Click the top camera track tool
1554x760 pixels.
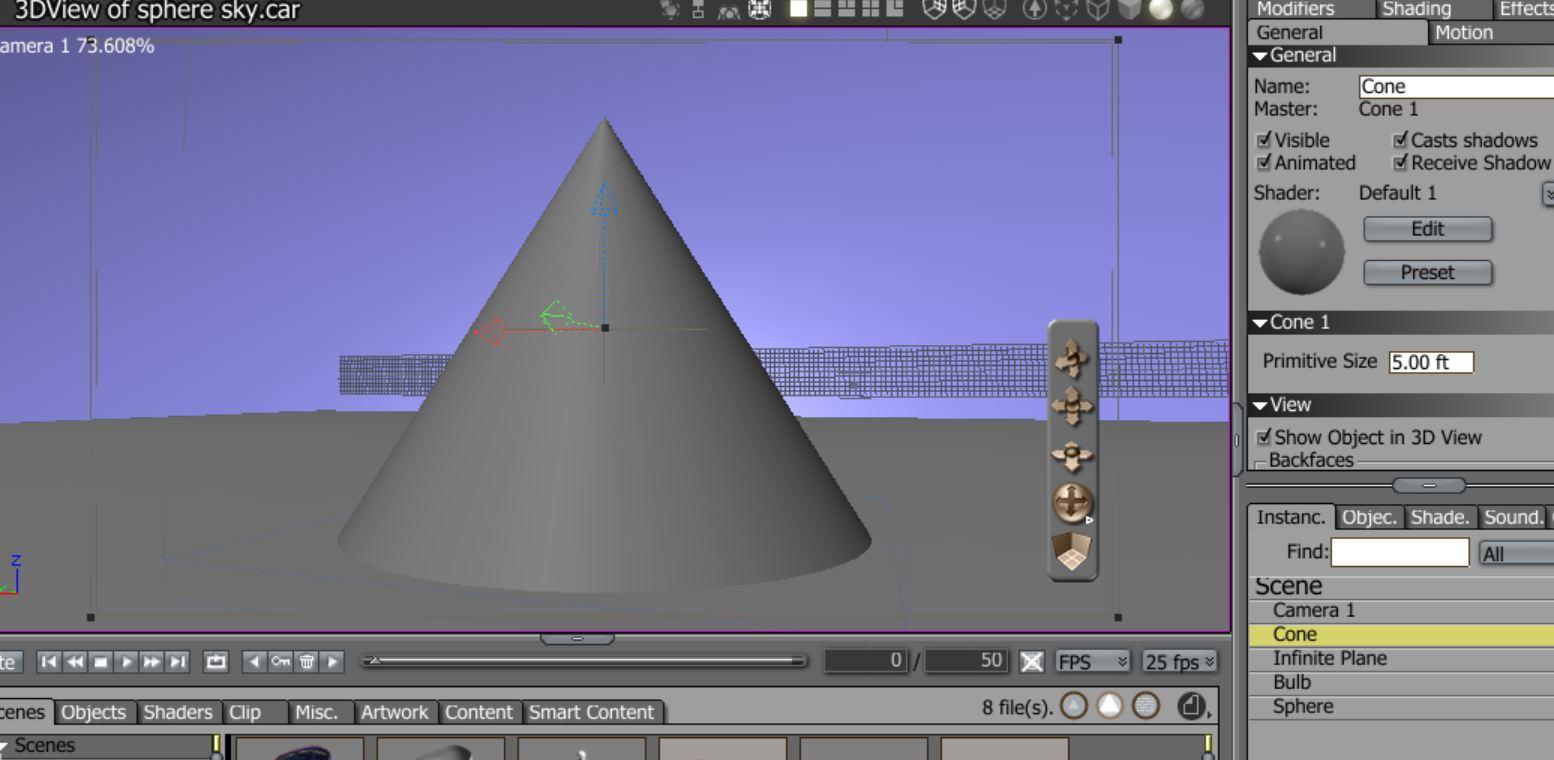click(x=1073, y=359)
